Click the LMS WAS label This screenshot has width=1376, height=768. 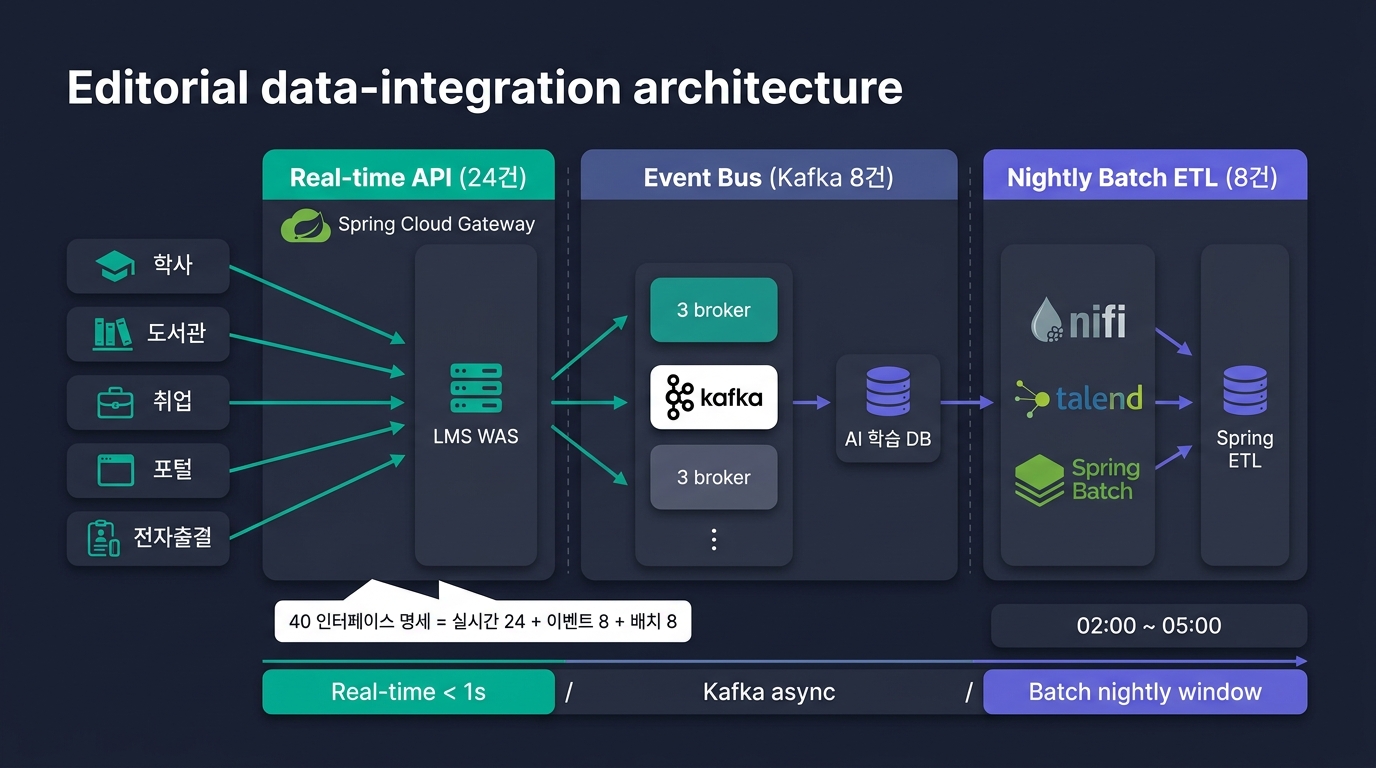pos(476,436)
